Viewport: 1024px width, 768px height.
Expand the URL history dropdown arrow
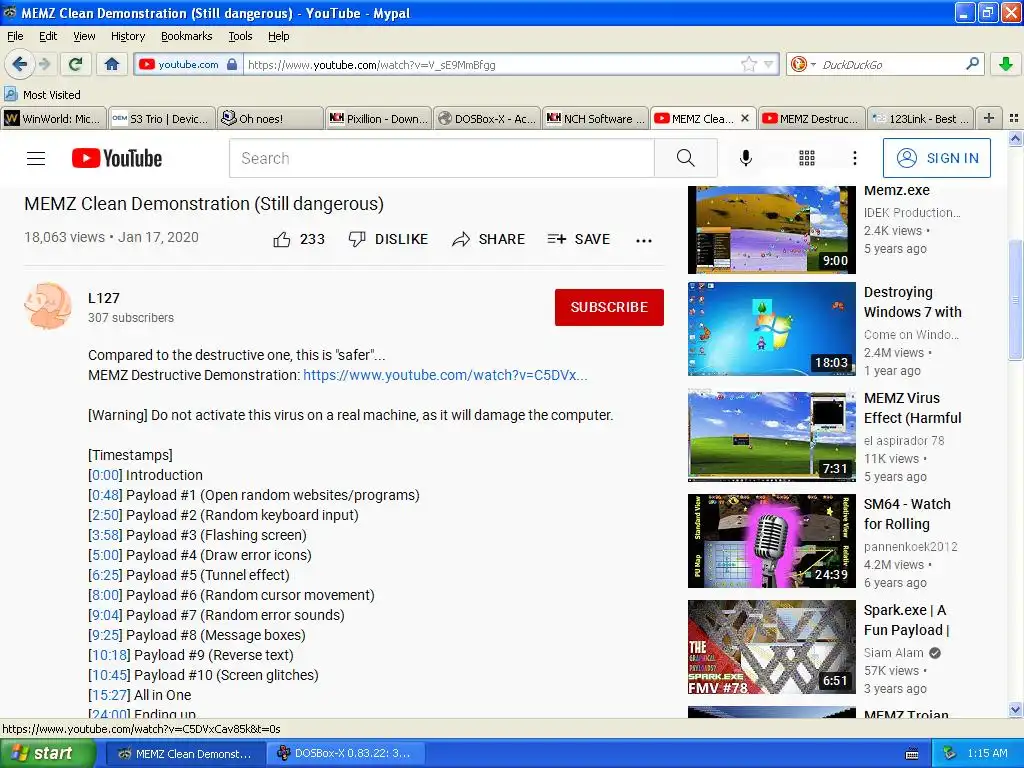769,64
